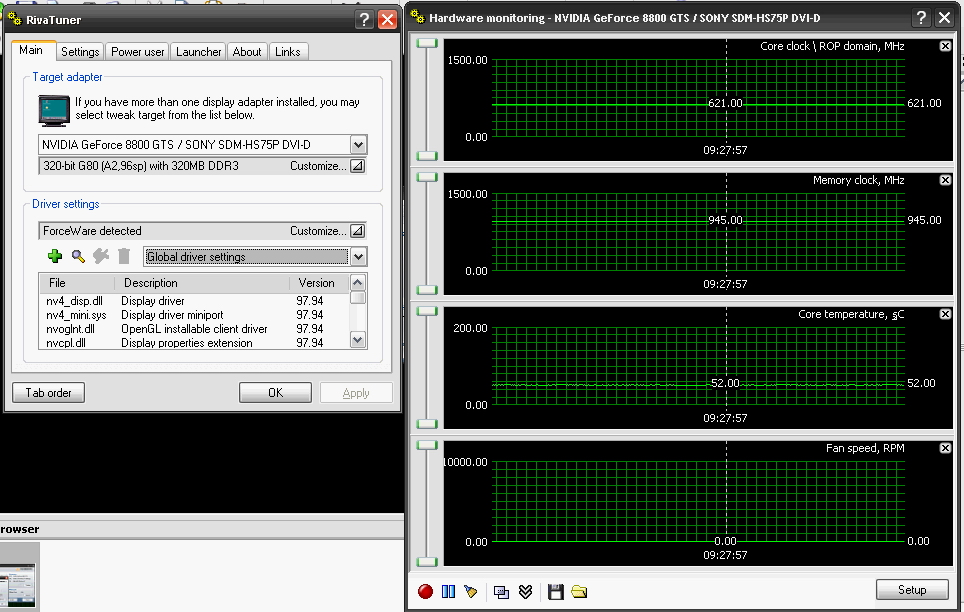Click help question mark in Hardware monitoring window
Screen dimensions: 964x612
[x=920, y=18]
